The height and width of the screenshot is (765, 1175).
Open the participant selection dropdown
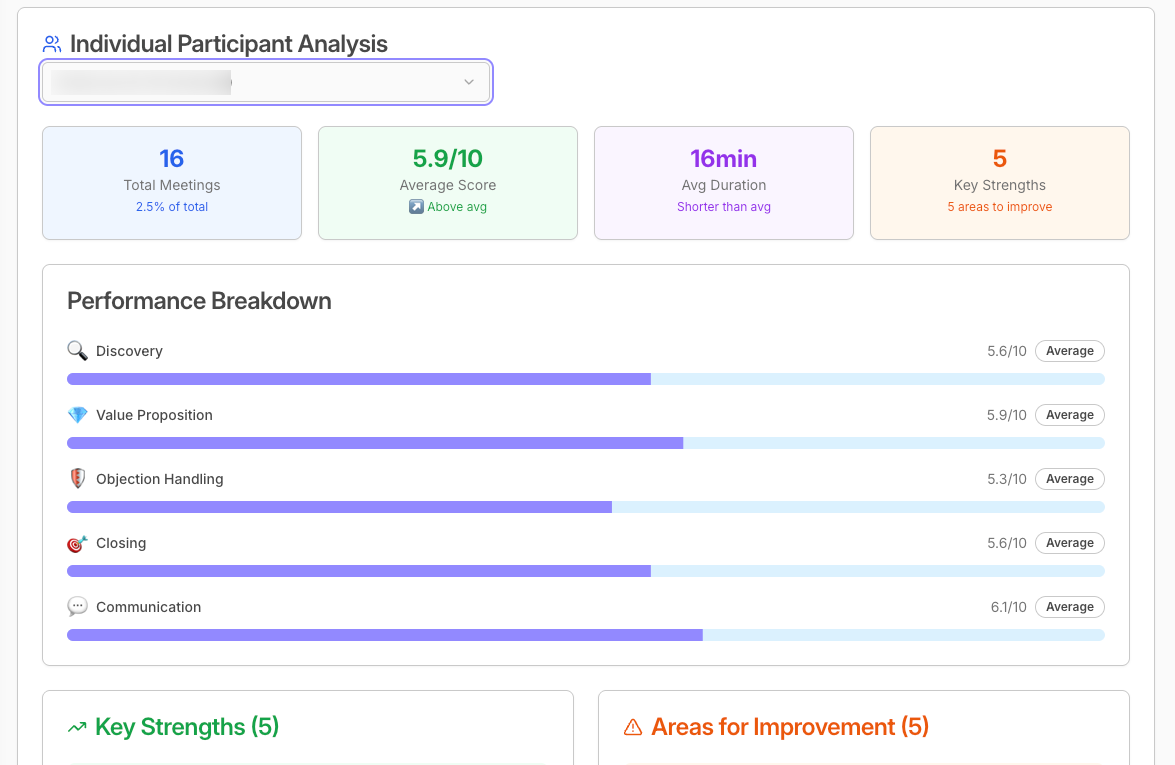click(266, 82)
